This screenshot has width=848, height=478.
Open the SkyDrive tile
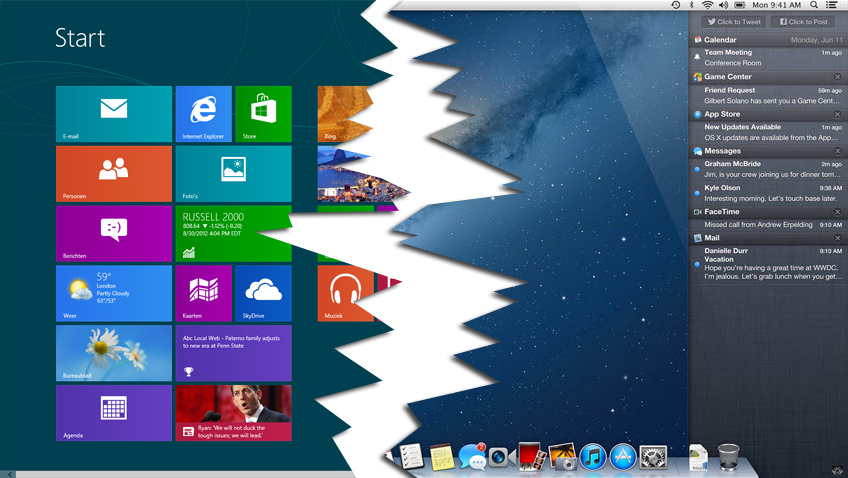[x=263, y=293]
